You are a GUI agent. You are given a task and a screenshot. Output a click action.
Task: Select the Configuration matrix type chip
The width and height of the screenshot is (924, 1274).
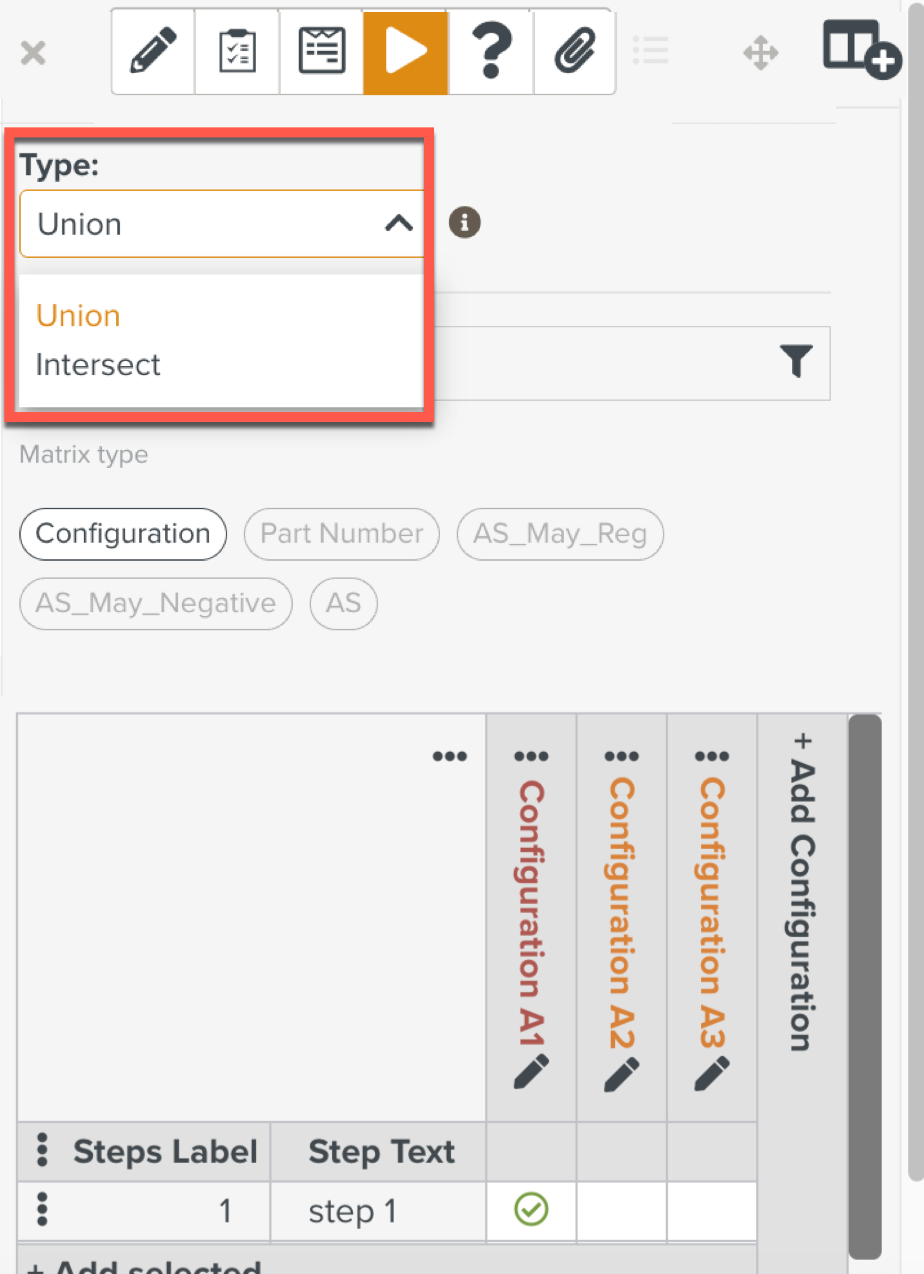coord(122,534)
